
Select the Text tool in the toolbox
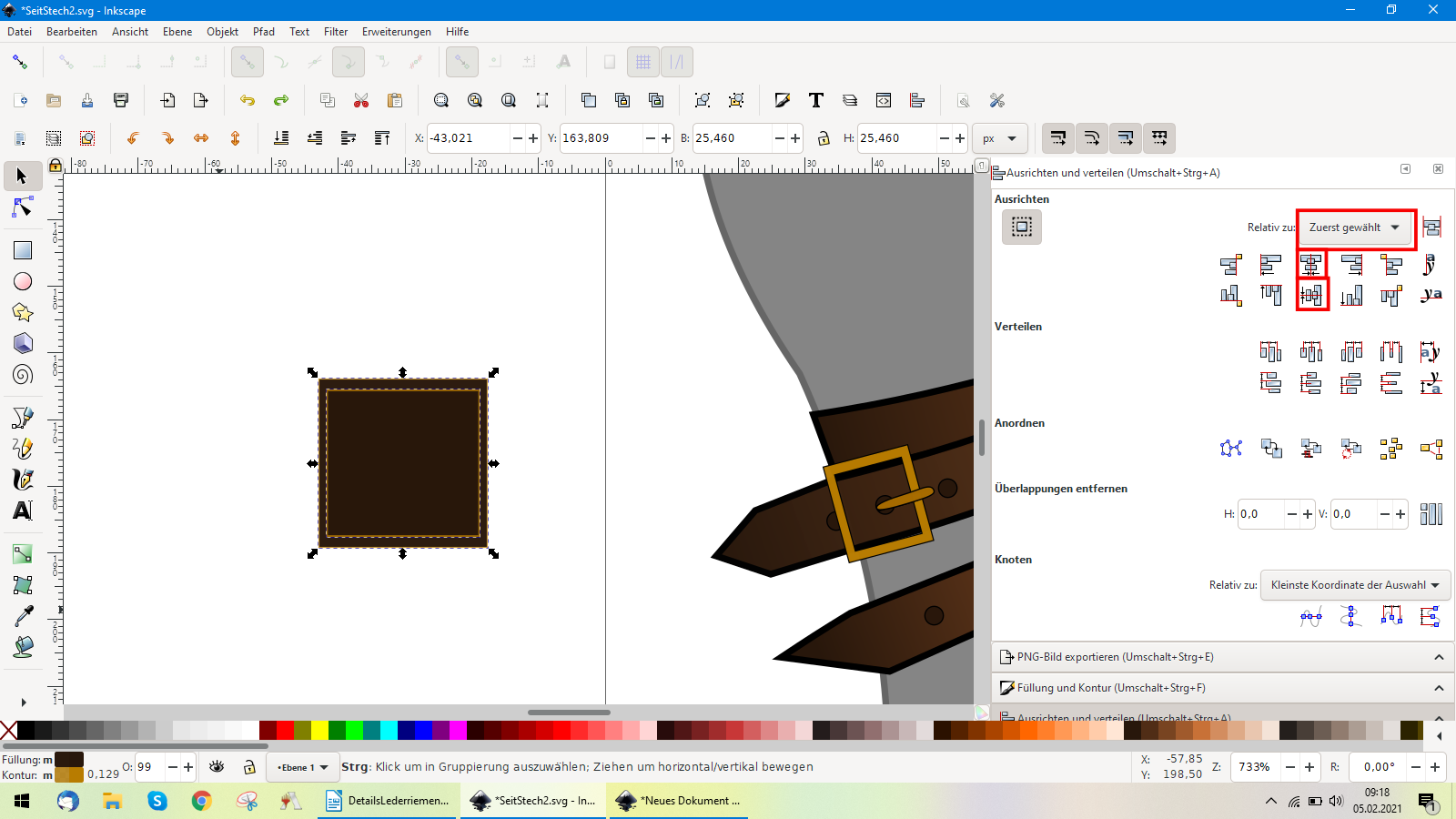tap(23, 511)
